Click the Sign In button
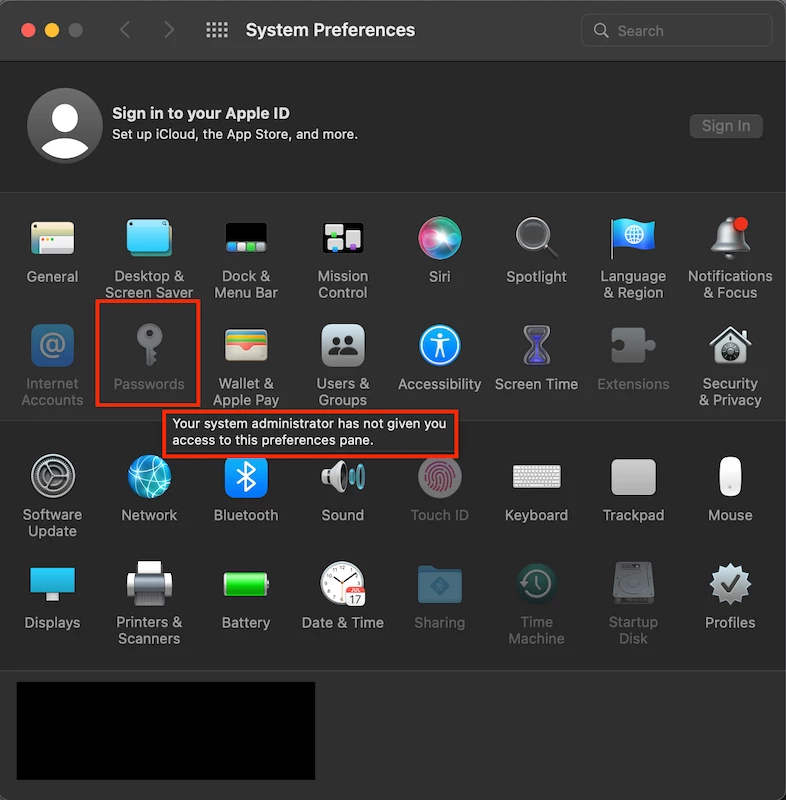Viewport: 786px width, 800px height. click(726, 126)
